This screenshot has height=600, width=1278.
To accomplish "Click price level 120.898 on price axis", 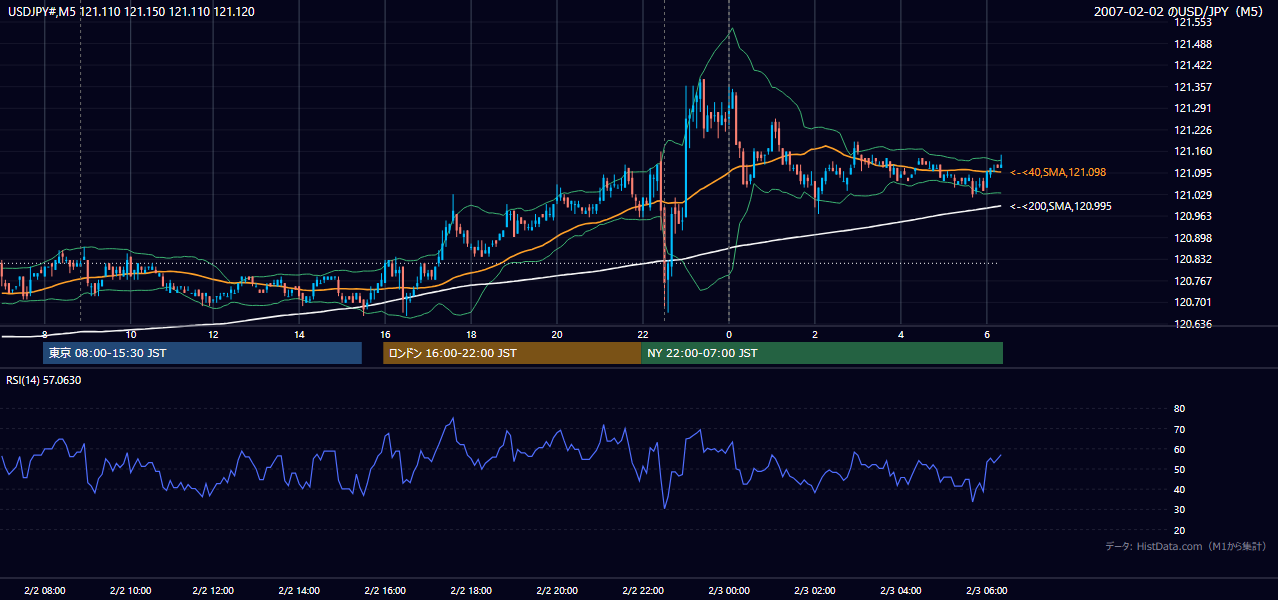I will click(x=1192, y=238).
